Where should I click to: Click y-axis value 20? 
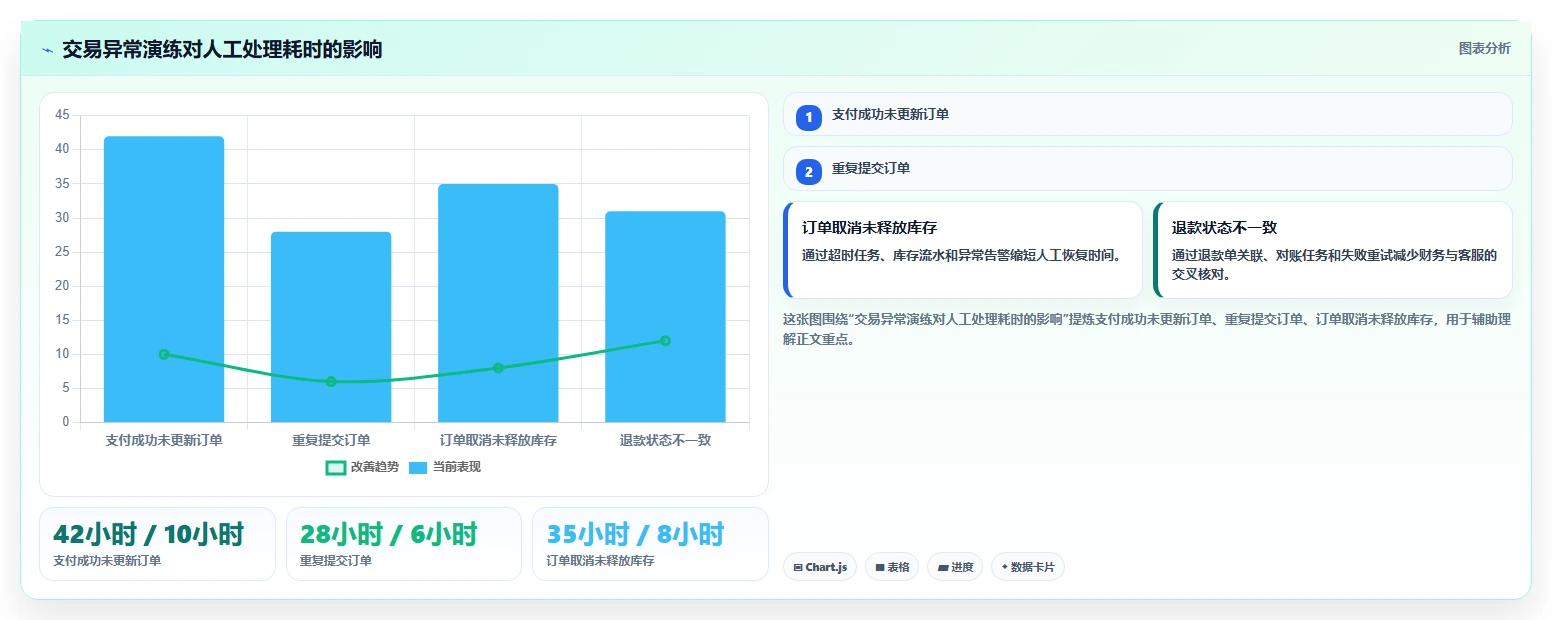tap(62, 286)
